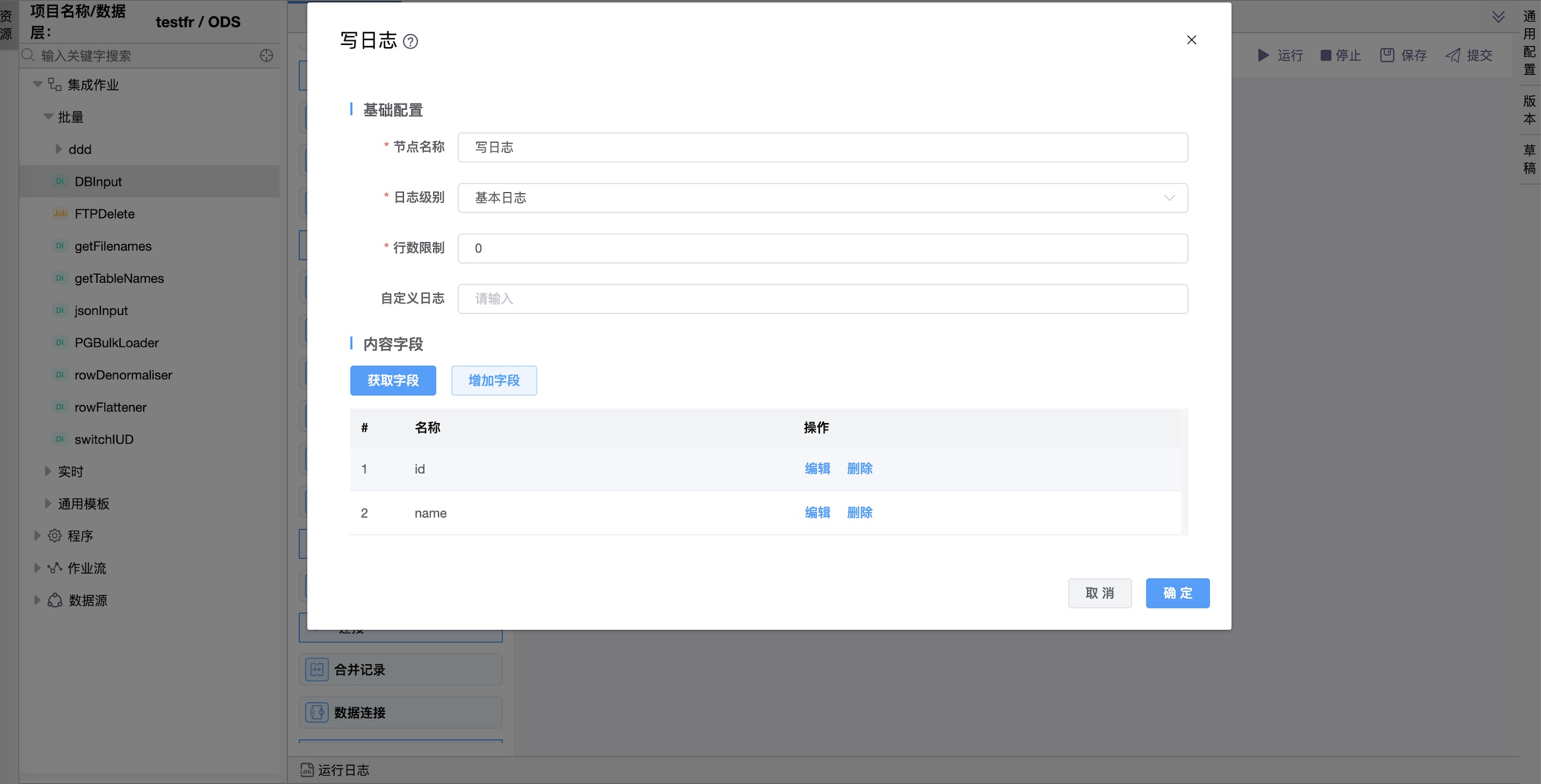Collapse the 集成作业 tree node
Image resolution: width=1541 pixels, height=784 pixels.
click(37, 85)
